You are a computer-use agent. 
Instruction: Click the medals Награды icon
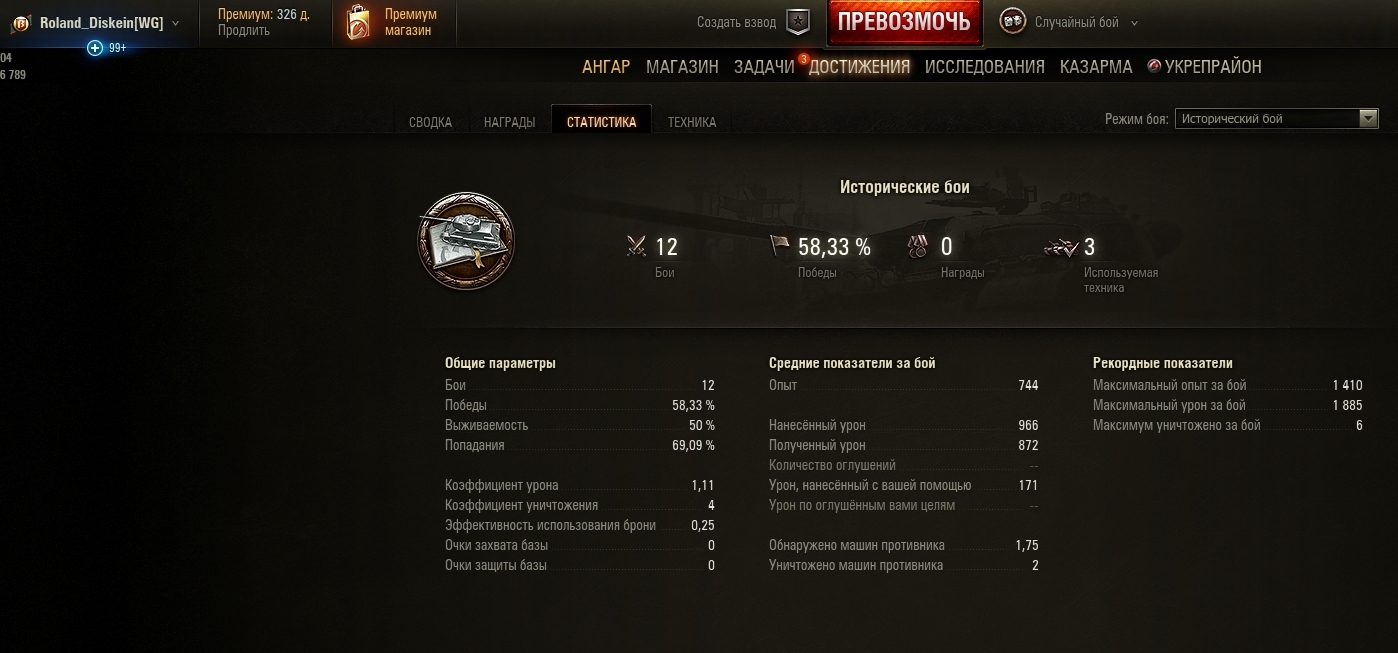(x=919, y=246)
